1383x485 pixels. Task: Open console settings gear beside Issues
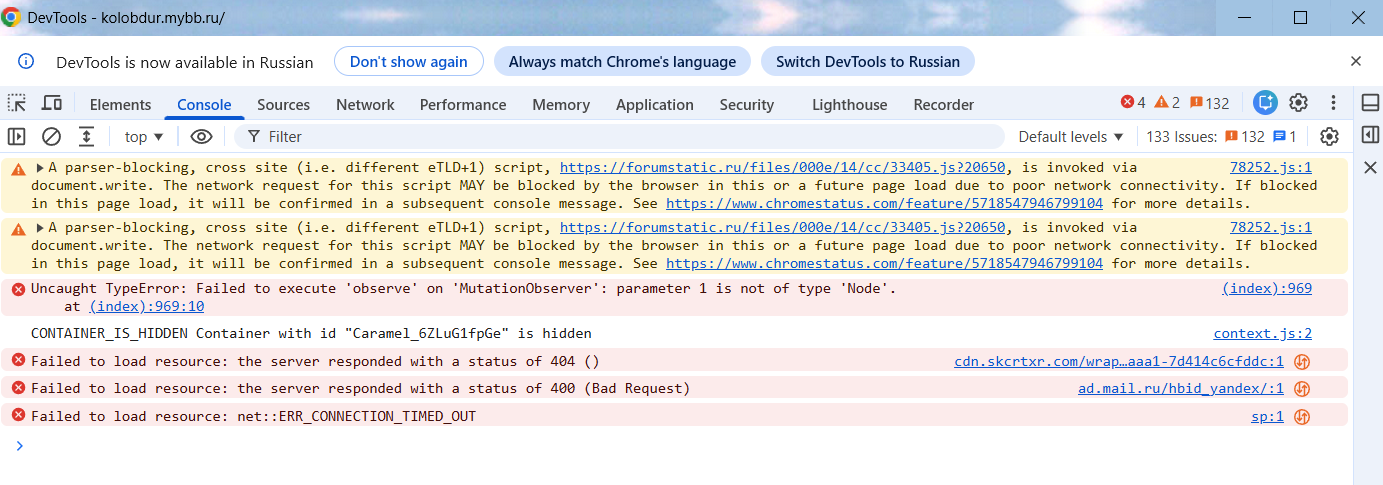pos(1329,136)
